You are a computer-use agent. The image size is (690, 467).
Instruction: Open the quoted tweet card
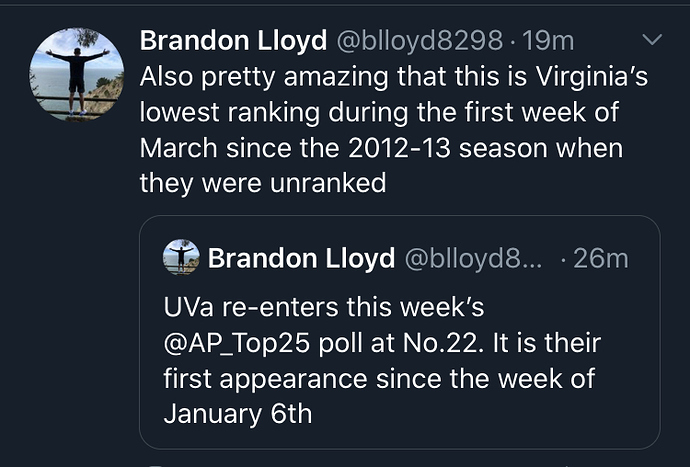400,332
